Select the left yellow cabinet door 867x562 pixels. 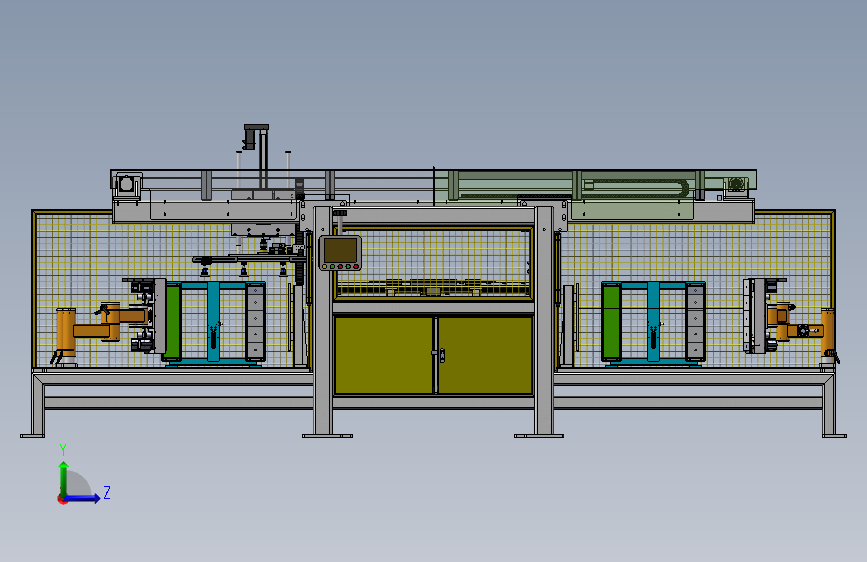[384, 355]
